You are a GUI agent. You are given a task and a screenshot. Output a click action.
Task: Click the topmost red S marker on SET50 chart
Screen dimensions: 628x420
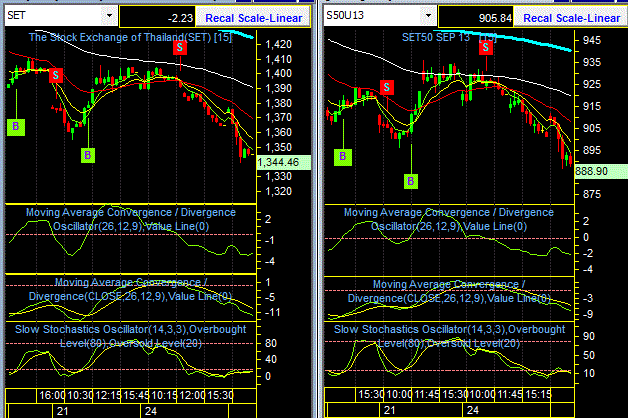[x=486, y=48]
